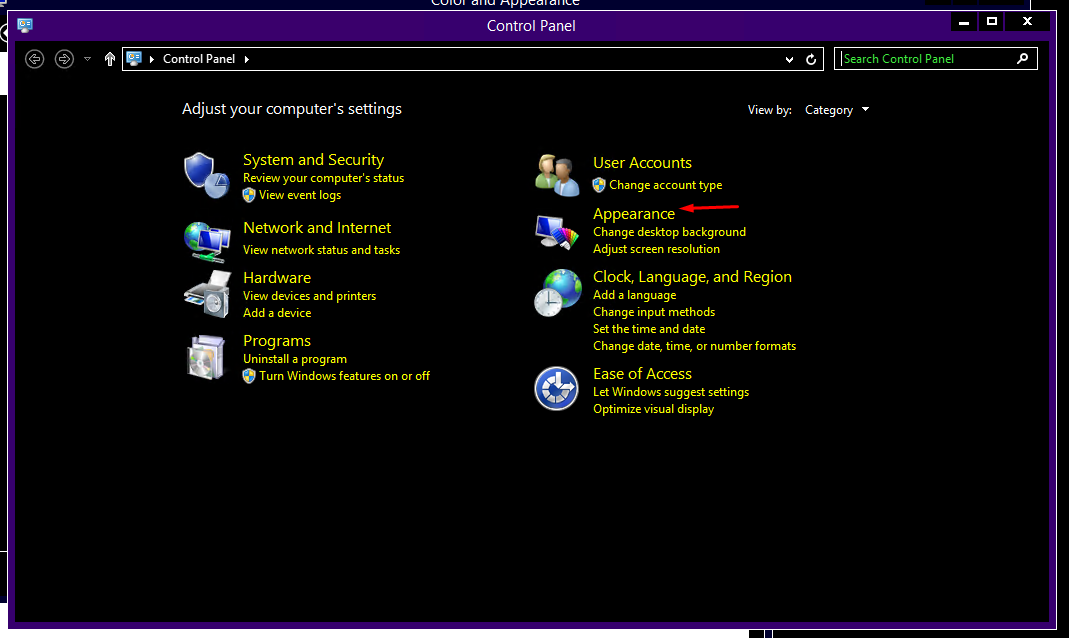
Task: Click the Control Panel title bar system icon
Action: (25, 26)
